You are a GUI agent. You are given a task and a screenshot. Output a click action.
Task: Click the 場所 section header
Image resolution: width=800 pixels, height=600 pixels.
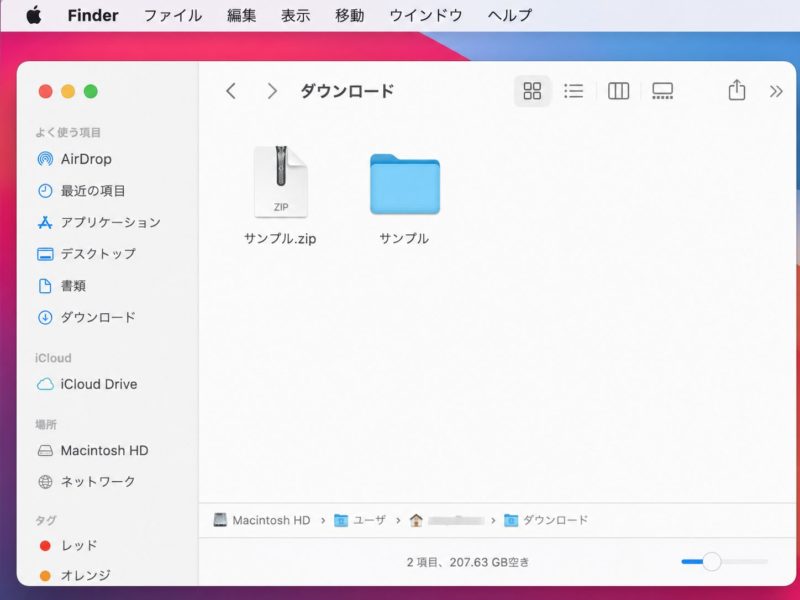click(x=46, y=424)
